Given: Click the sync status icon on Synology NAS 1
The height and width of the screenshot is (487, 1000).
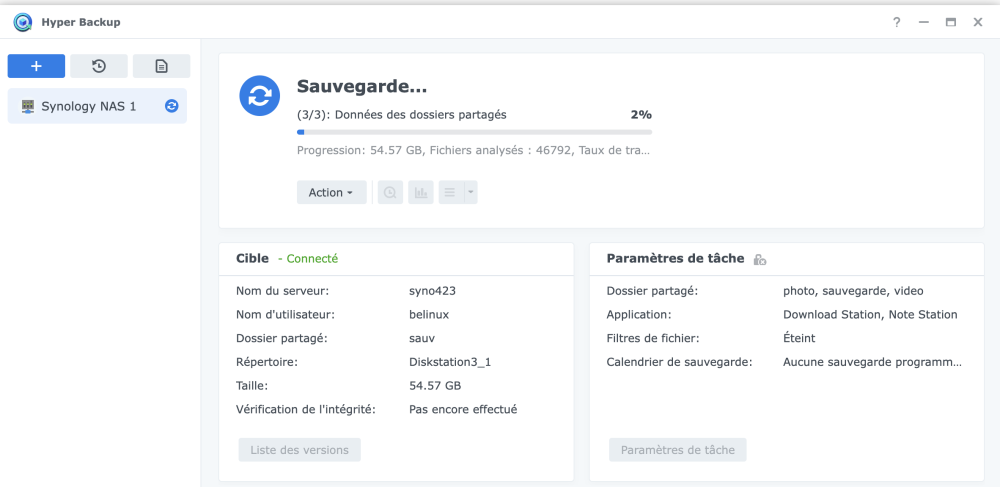Looking at the screenshot, I should (172, 106).
